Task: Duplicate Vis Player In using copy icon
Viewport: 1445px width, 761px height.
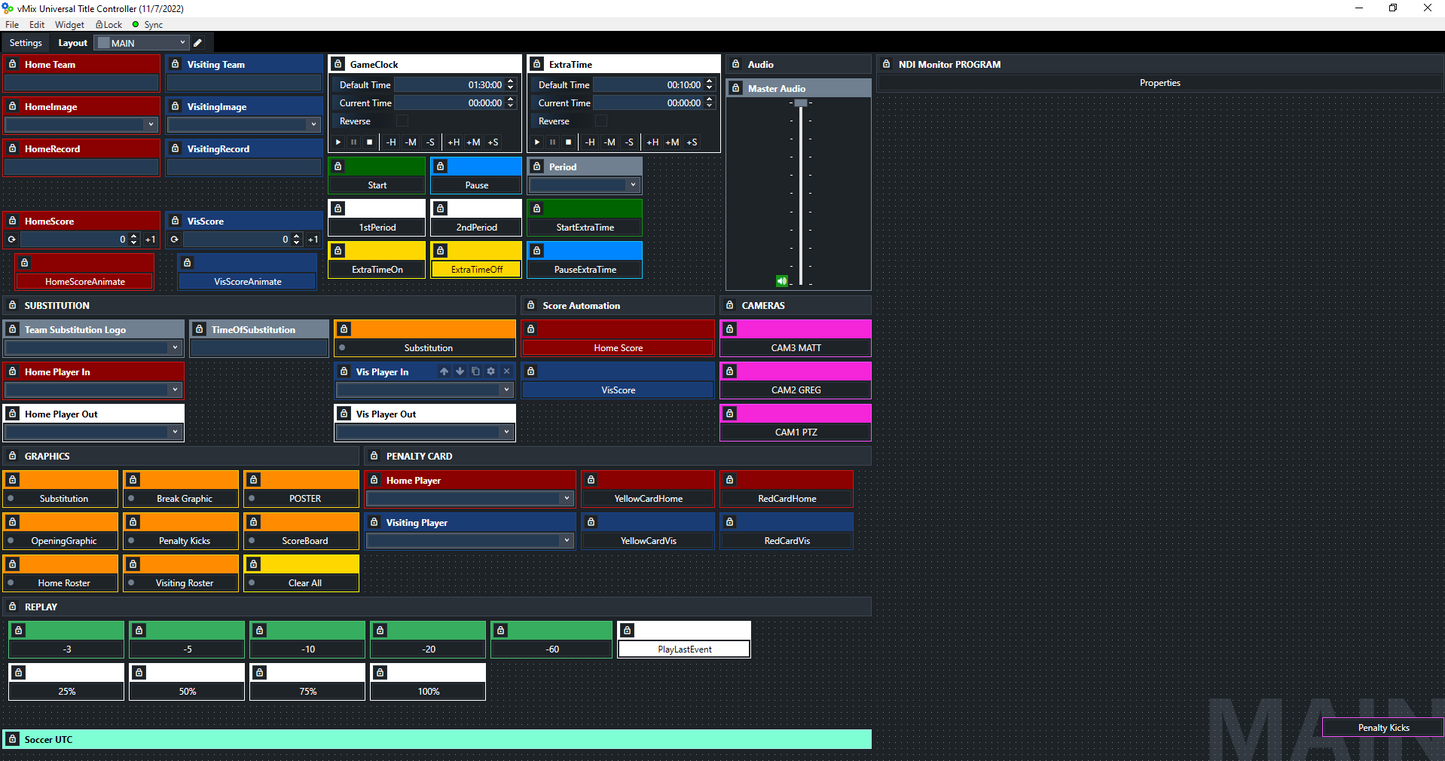Action: (x=475, y=371)
